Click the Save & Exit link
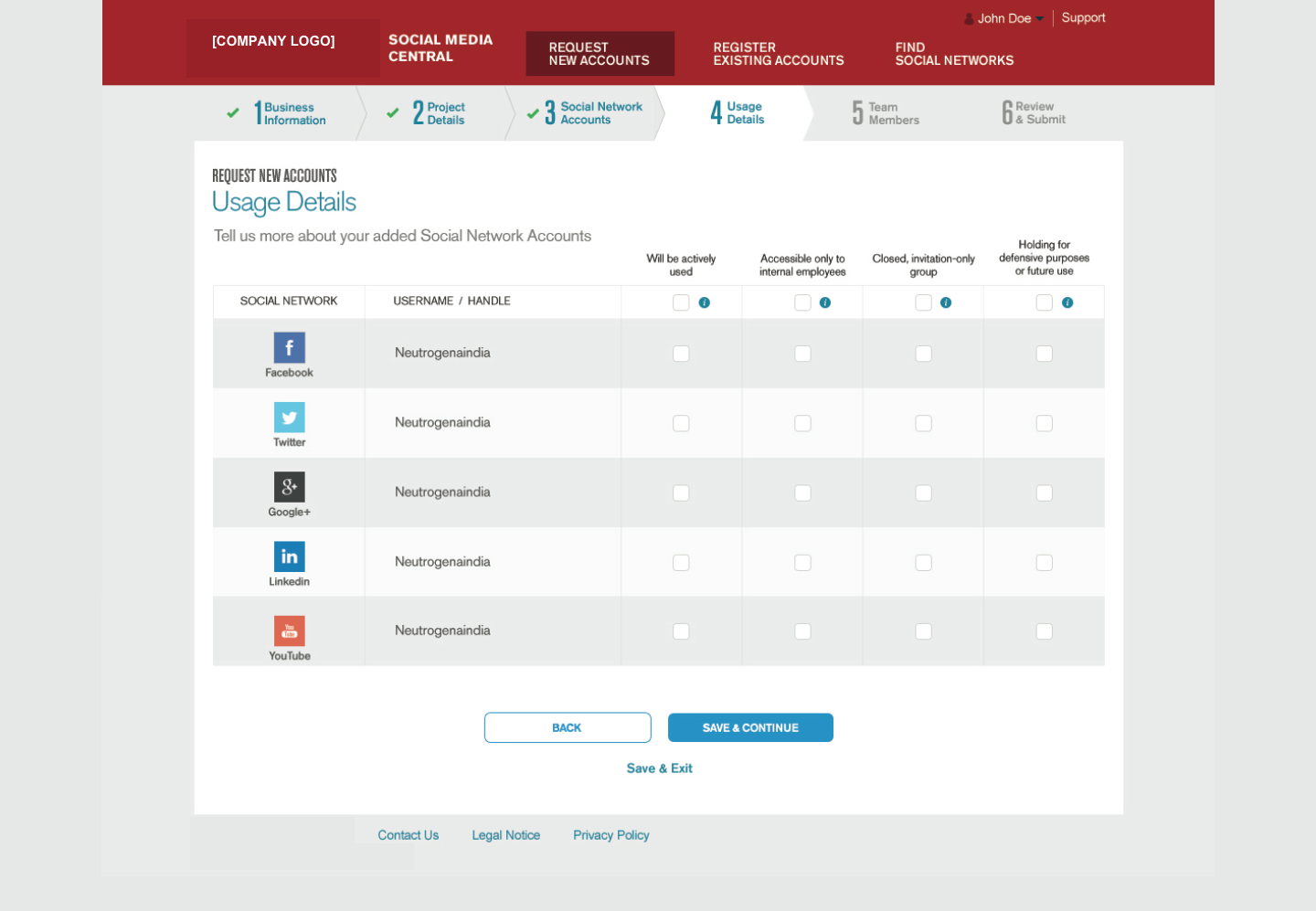The width and height of the screenshot is (1316, 911). (660, 768)
